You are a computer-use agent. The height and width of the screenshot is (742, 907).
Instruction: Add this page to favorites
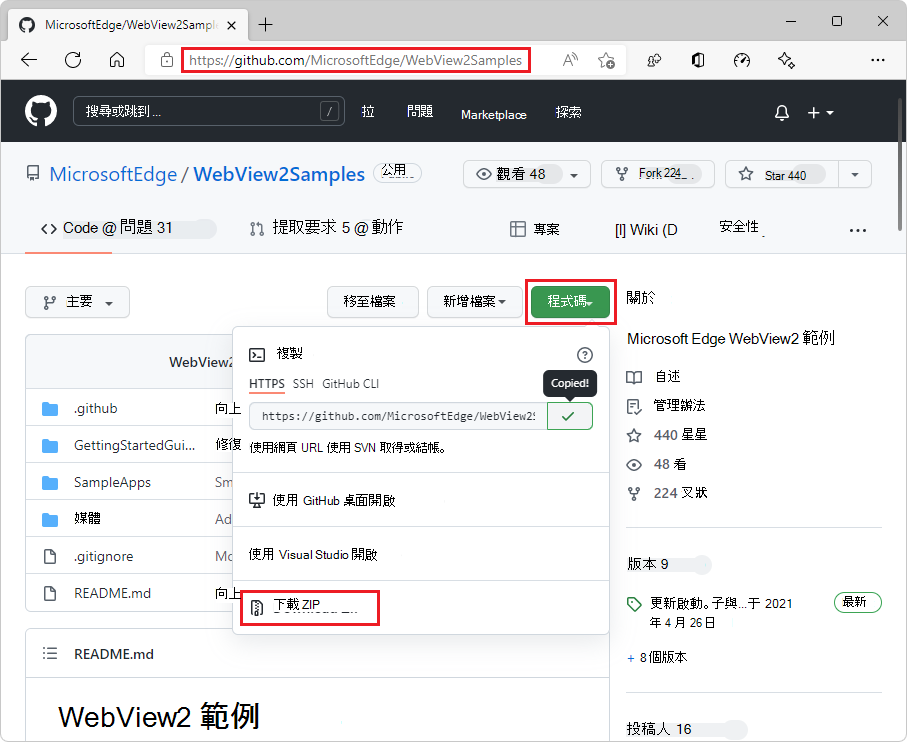(606, 60)
